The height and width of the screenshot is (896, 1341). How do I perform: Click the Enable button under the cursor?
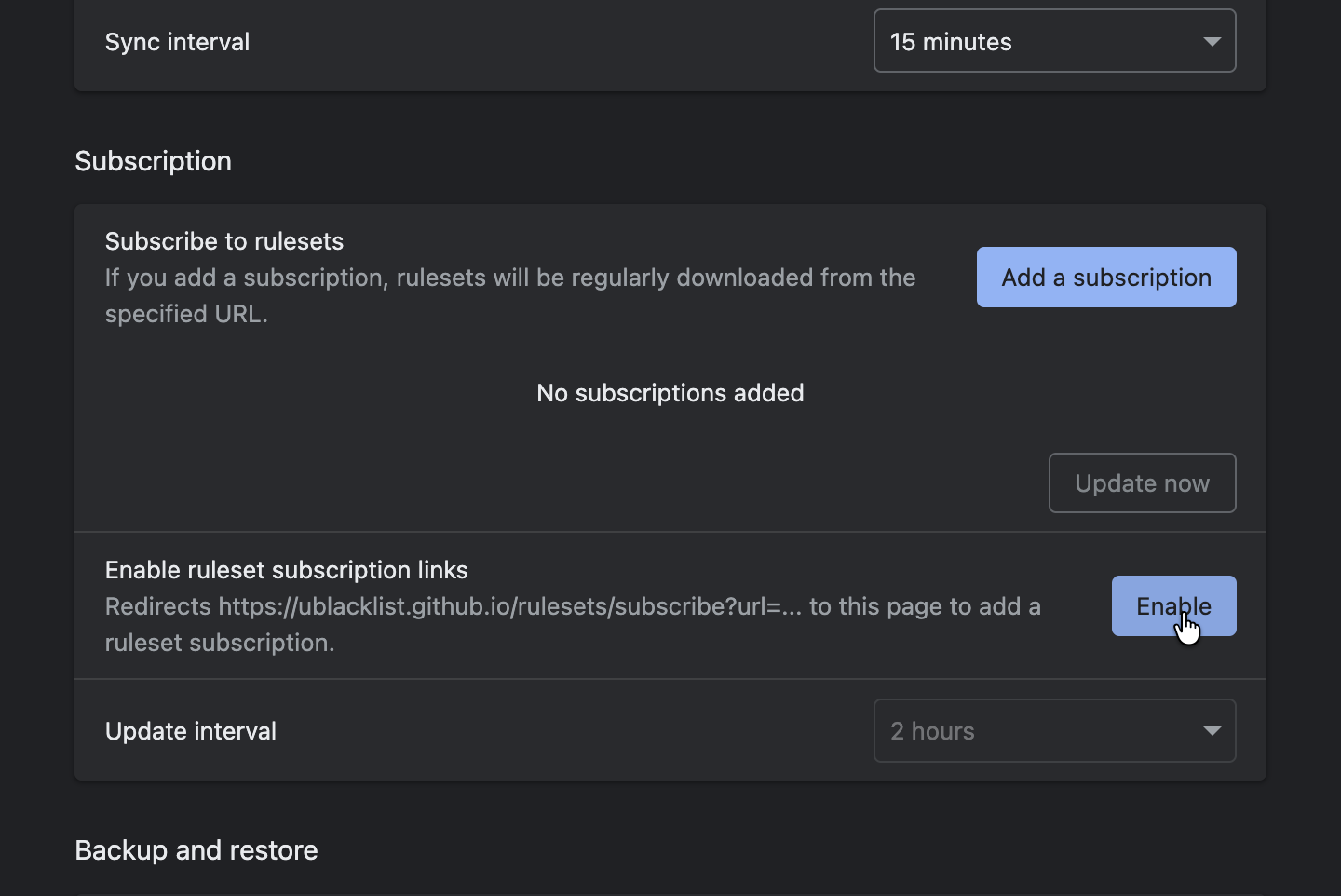tap(1173, 605)
